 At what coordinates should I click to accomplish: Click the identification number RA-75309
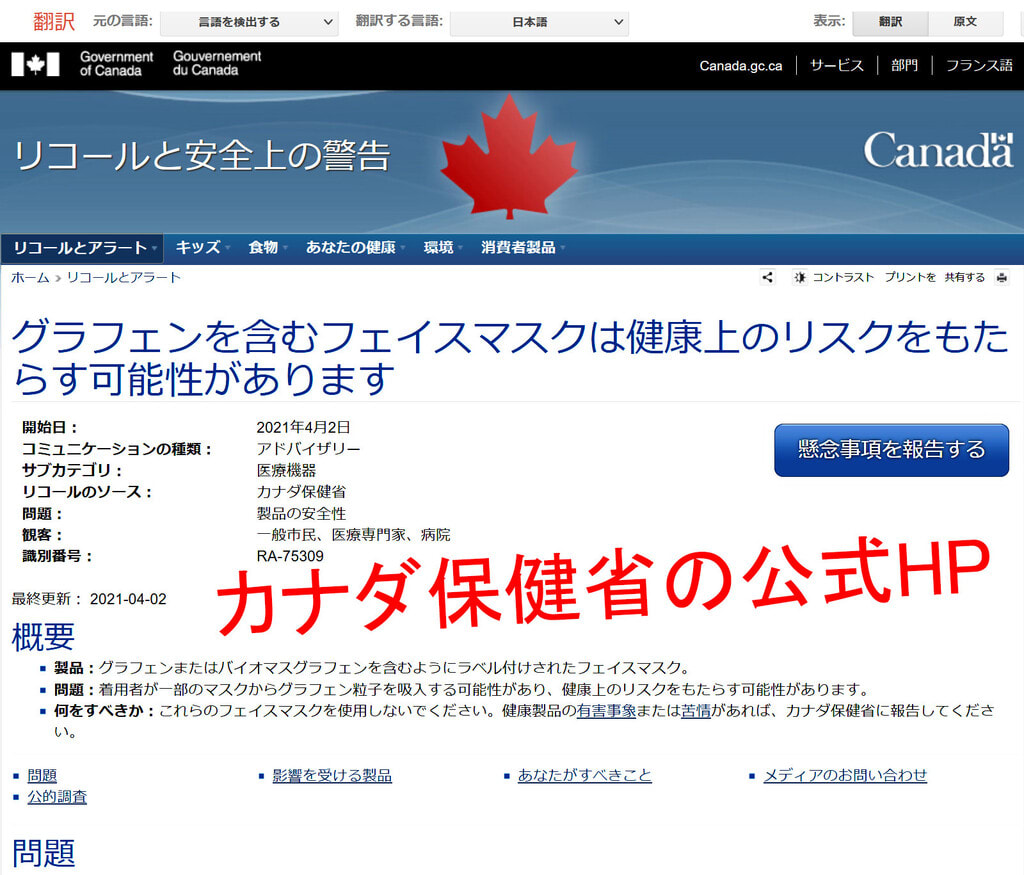(290, 556)
